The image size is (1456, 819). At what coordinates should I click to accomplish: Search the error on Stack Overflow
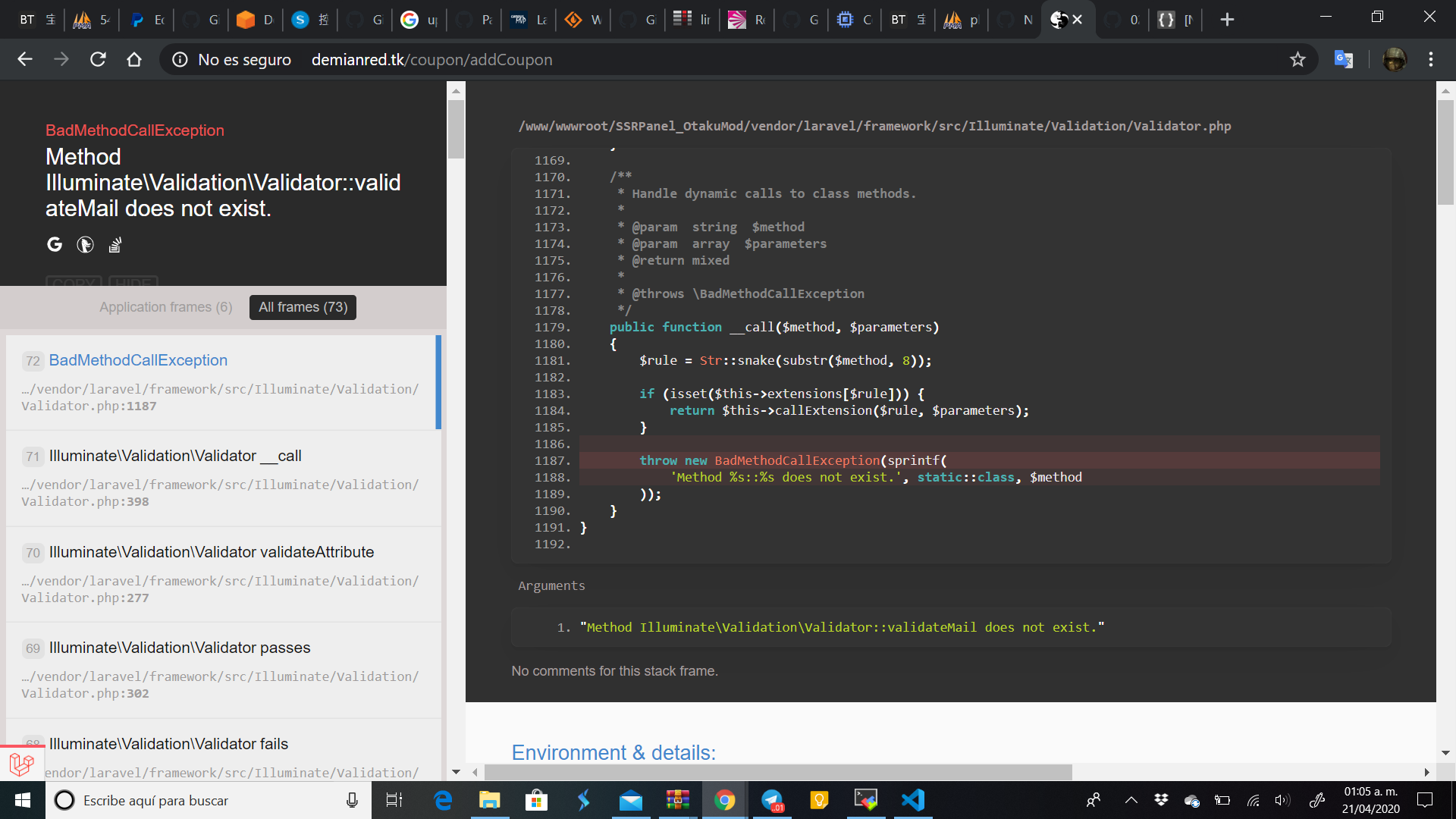point(115,245)
